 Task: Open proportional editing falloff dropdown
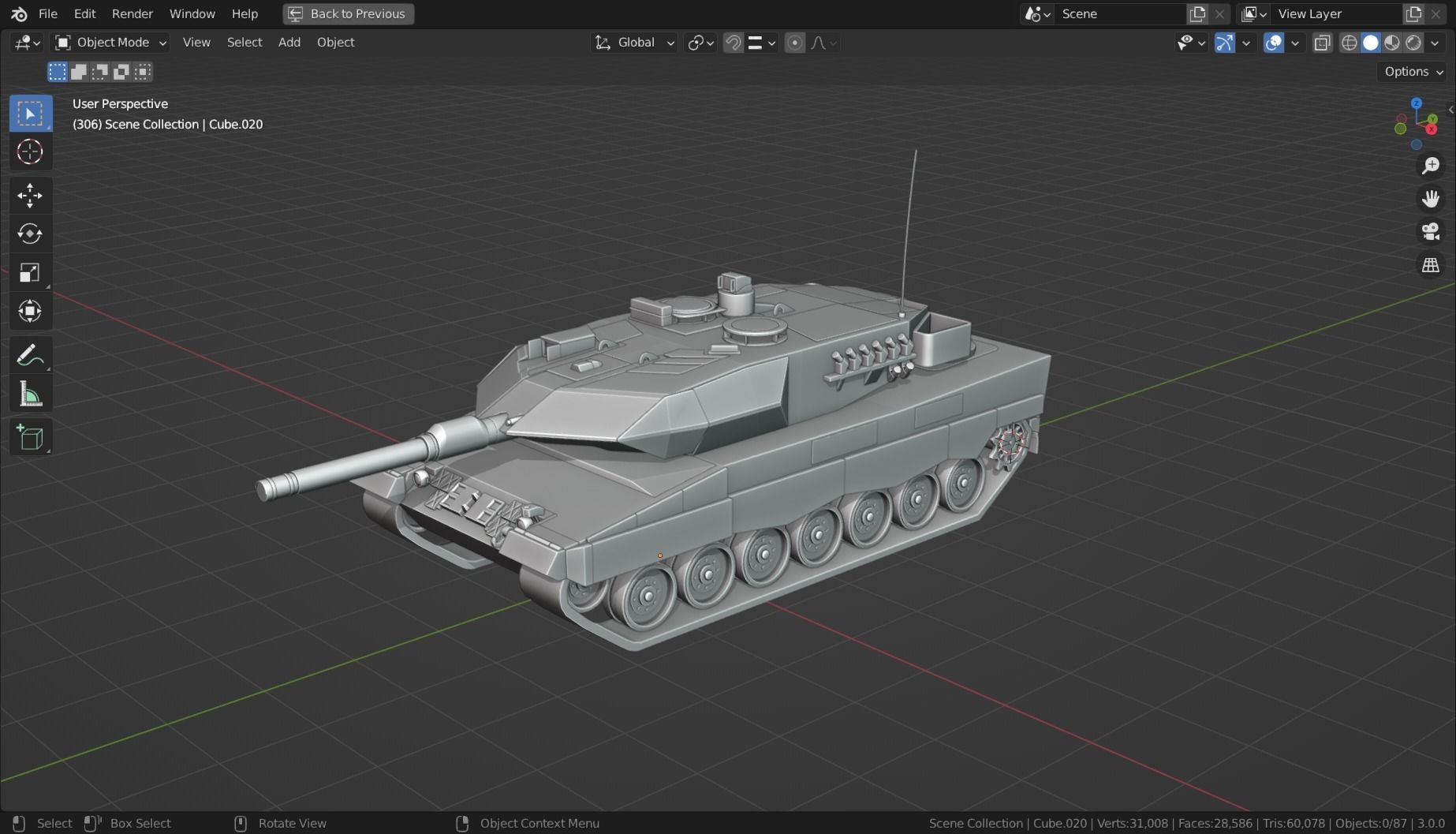823,43
